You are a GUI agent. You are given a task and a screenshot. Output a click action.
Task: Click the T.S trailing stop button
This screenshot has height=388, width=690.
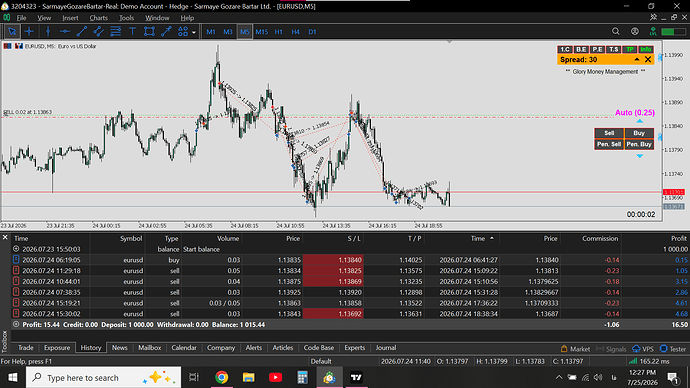click(x=613, y=49)
